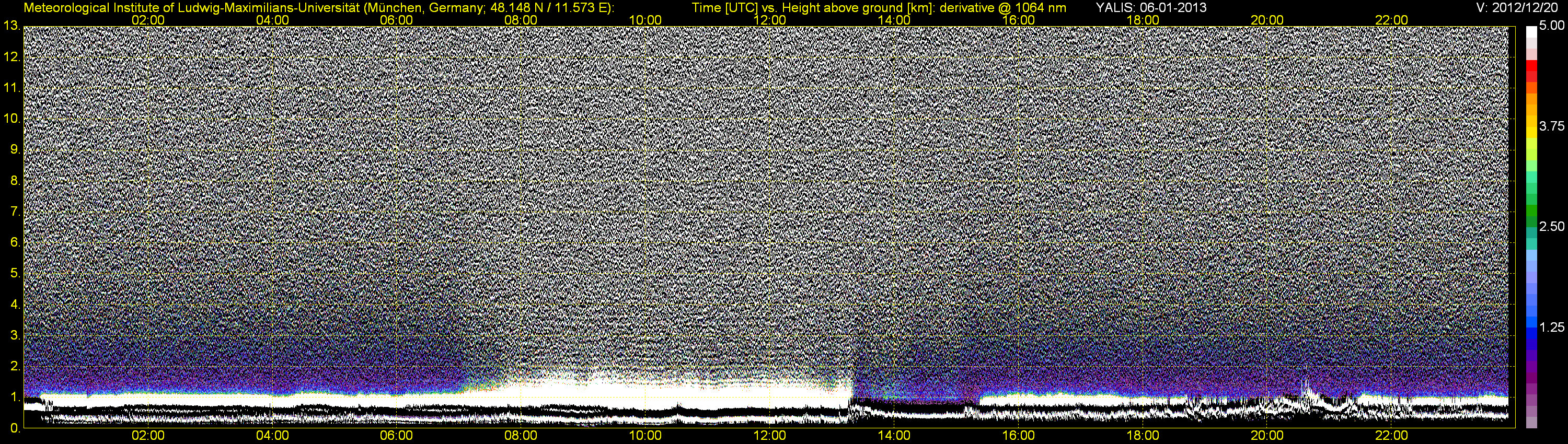
Task: Click the 16:00 label on the top time axis
Action: pyautogui.click(x=1018, y=20)
